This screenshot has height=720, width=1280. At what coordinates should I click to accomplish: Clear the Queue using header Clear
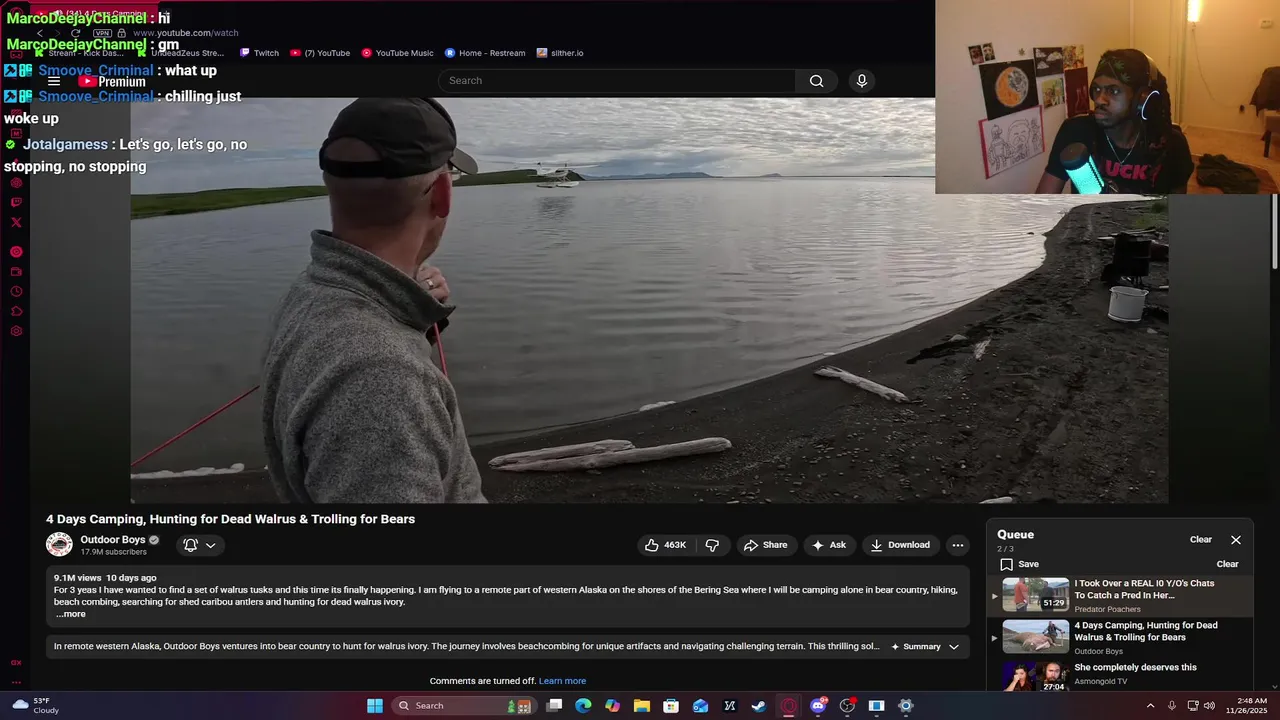click(1201, 540)
